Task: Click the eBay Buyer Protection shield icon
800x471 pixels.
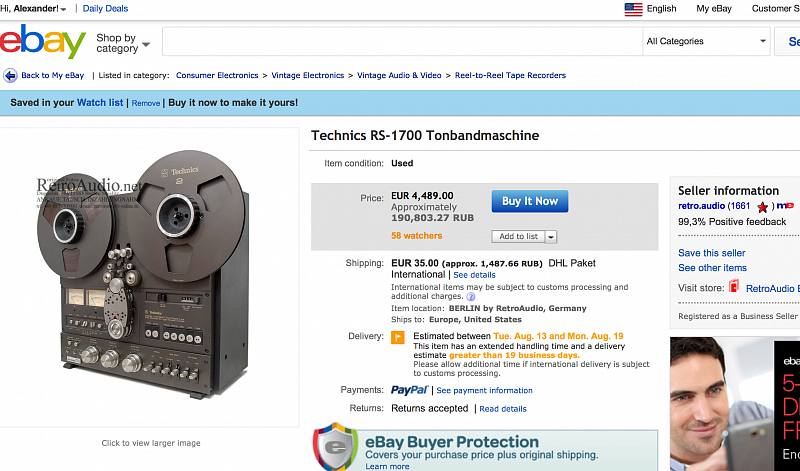Action: click(335, 447)
